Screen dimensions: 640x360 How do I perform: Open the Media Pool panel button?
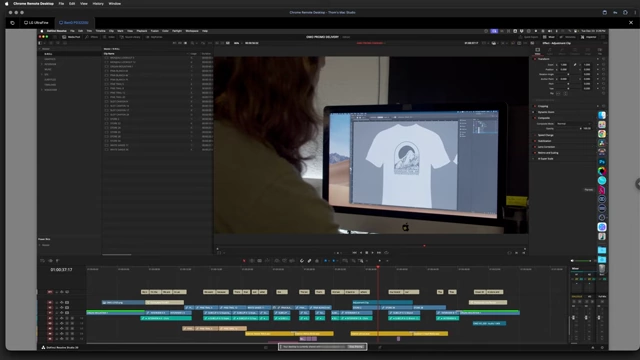point(71,37)
